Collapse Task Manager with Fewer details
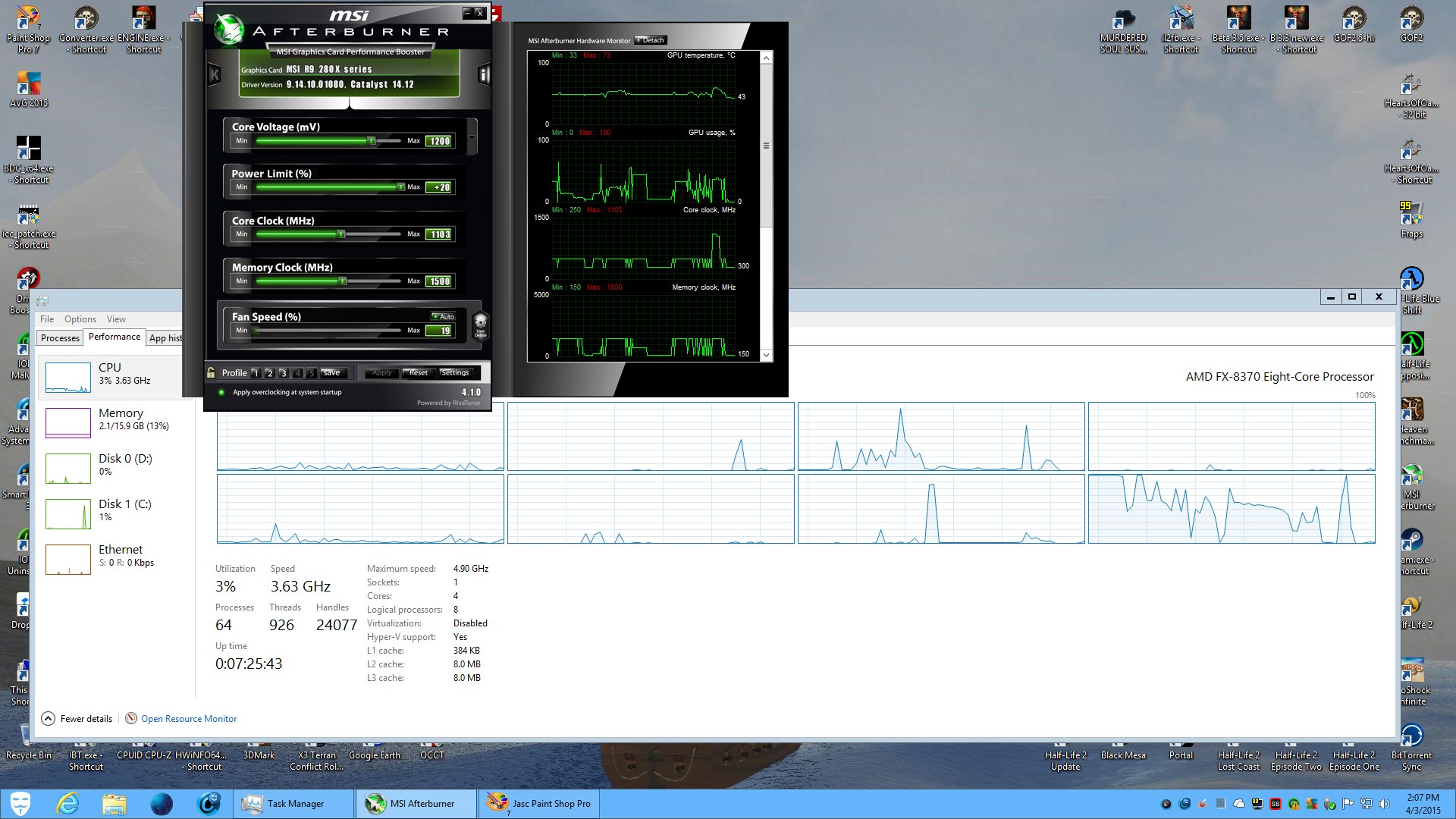The width and height of the screenshot is (1456, 819). [77, 718]
